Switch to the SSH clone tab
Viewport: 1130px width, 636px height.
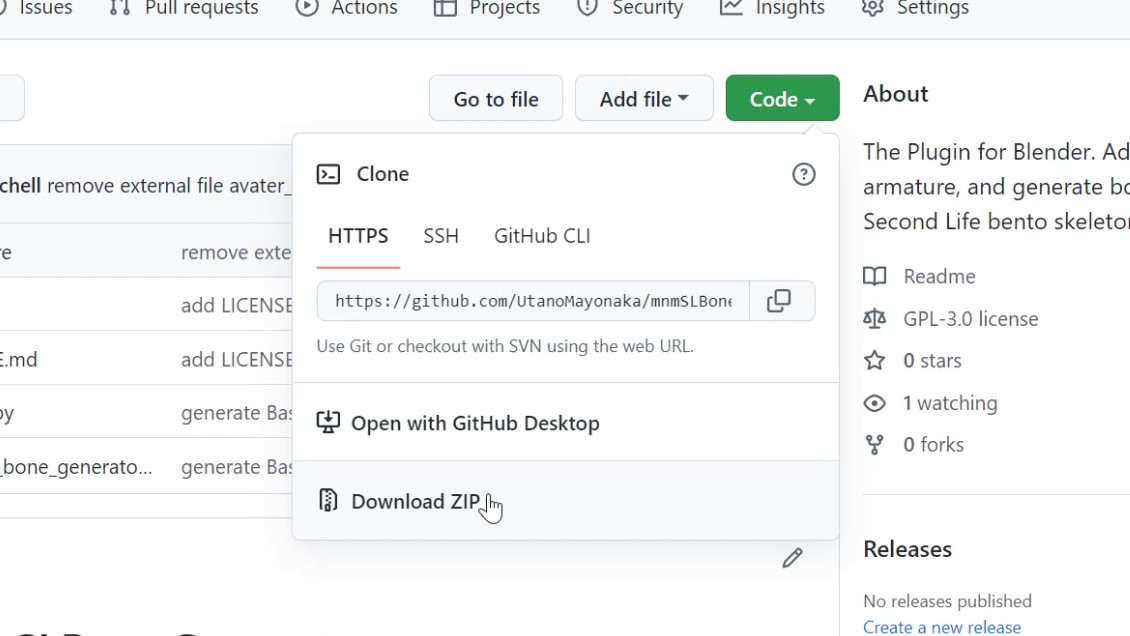click(x=441, y=236)
